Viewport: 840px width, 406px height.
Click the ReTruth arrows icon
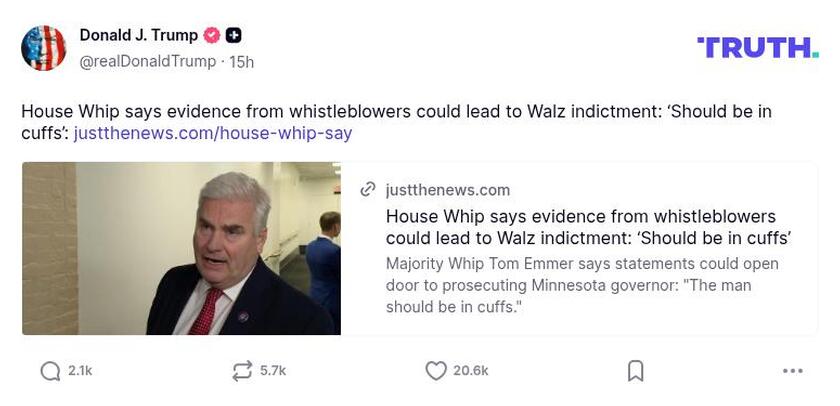242,371
